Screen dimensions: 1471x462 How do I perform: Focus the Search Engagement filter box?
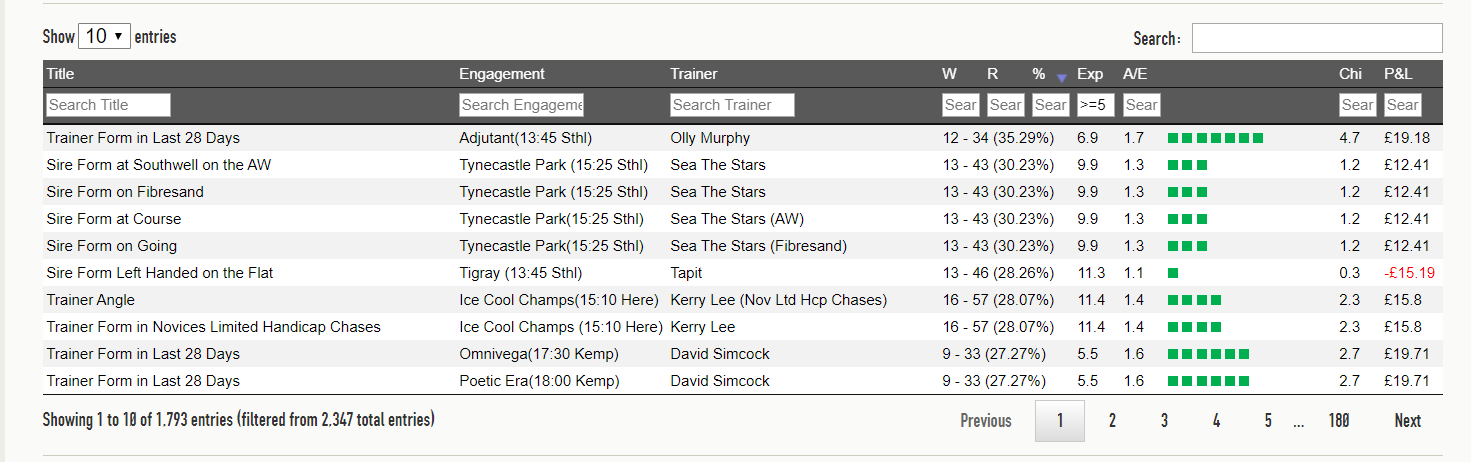[521, 105]
